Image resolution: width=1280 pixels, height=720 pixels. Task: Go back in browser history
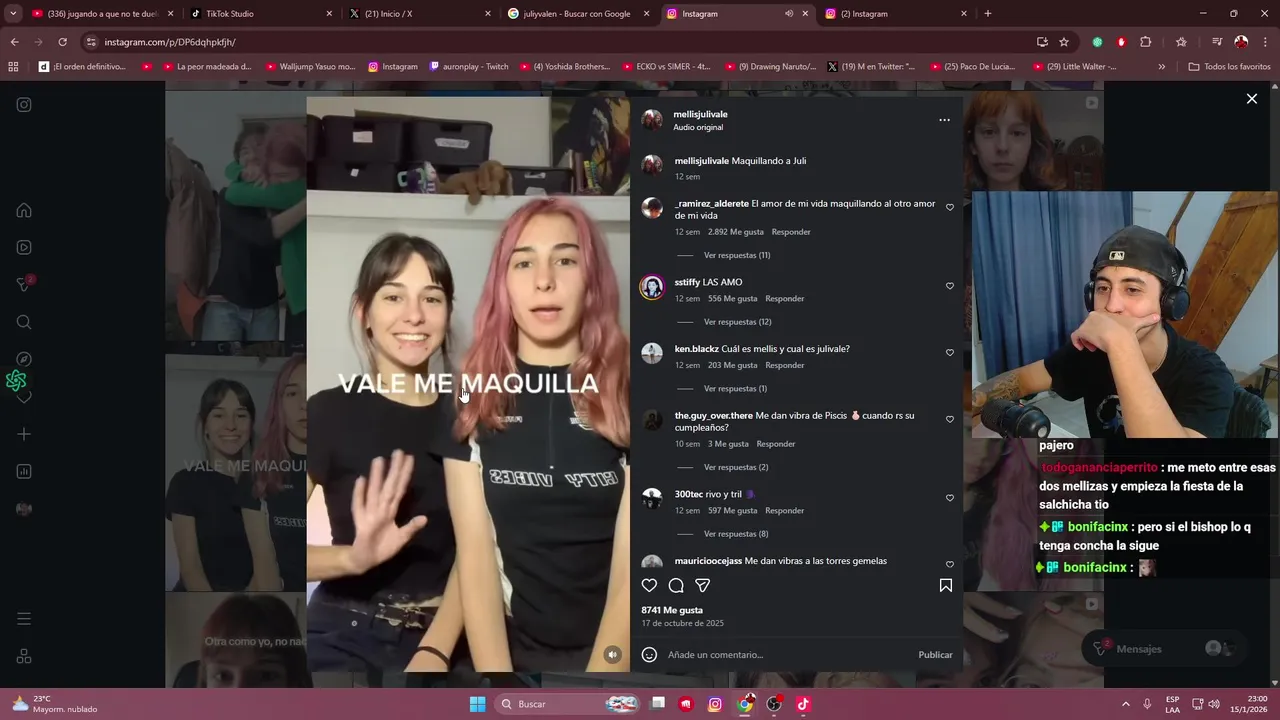[x=14, y=42]
